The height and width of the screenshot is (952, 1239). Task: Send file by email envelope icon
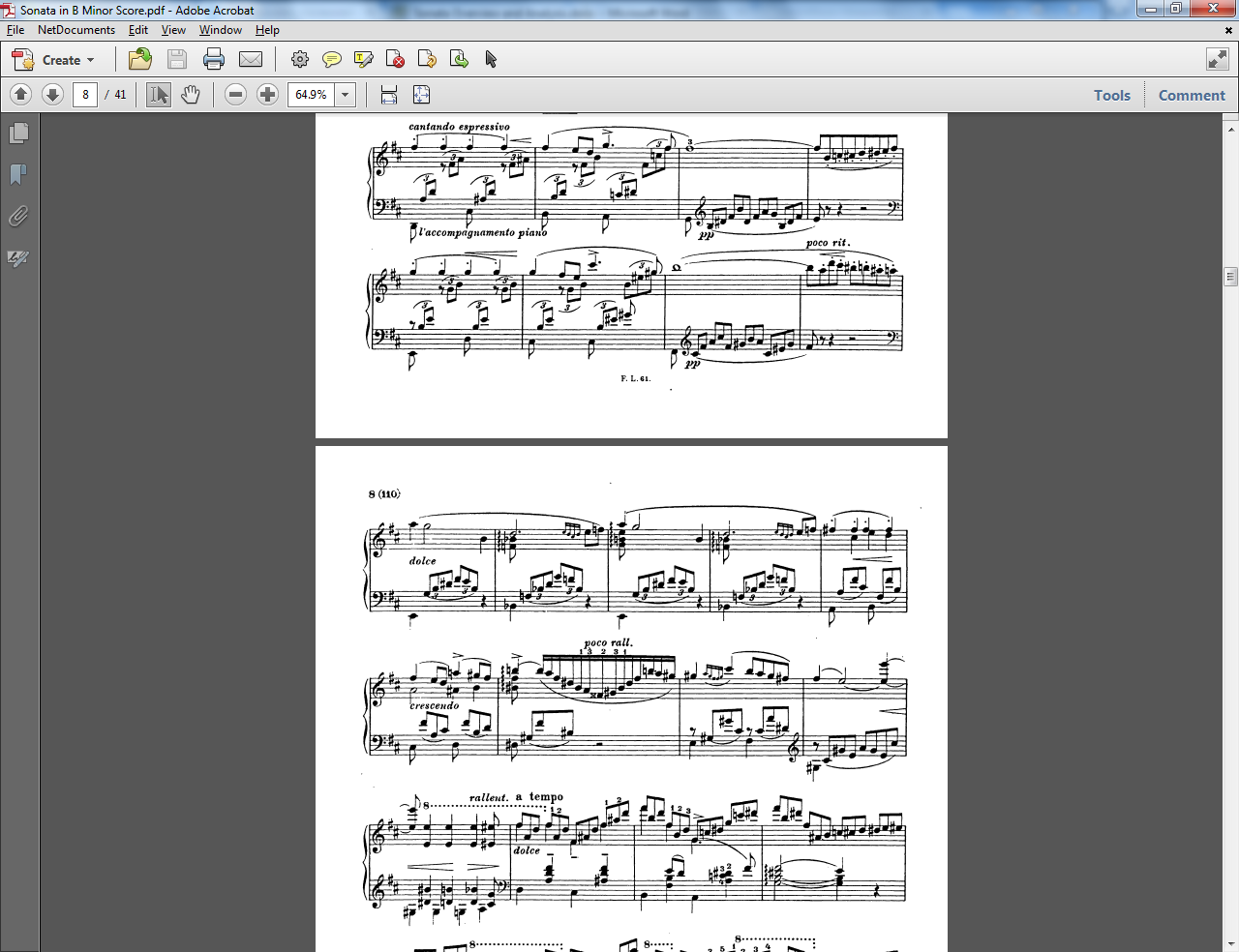coord(251,60)
